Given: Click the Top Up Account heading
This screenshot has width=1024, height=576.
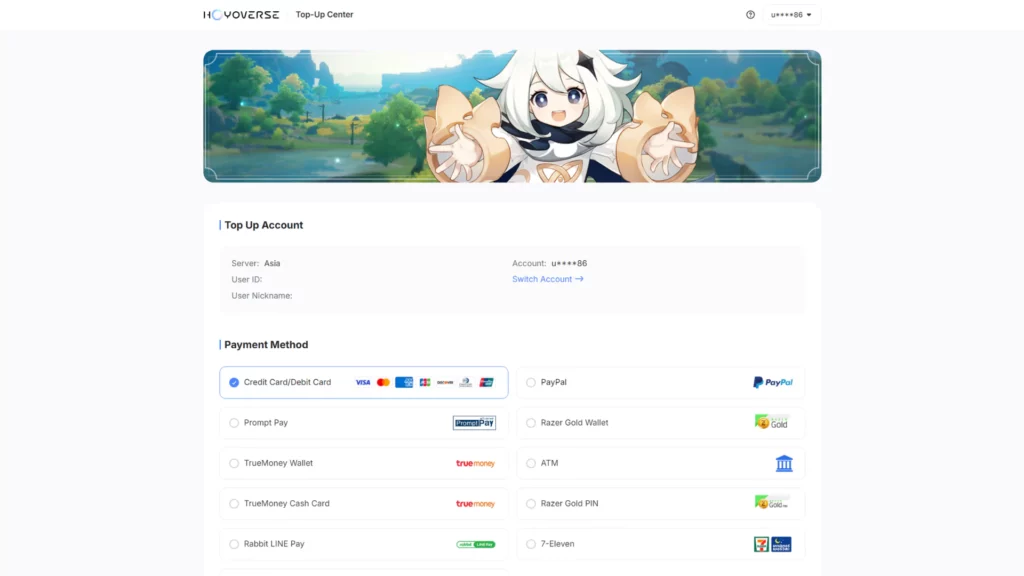Looking at the screenshot, I should pyautogui.click(x=264, y=225).
